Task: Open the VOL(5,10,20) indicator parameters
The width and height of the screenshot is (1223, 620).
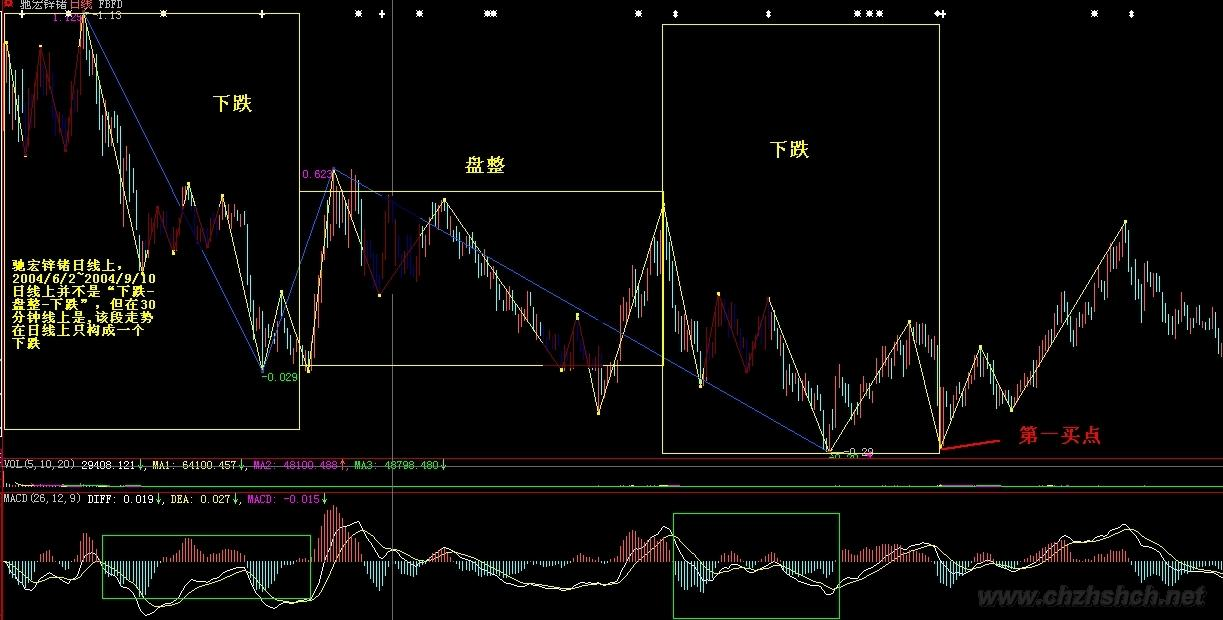Action: 40,465
